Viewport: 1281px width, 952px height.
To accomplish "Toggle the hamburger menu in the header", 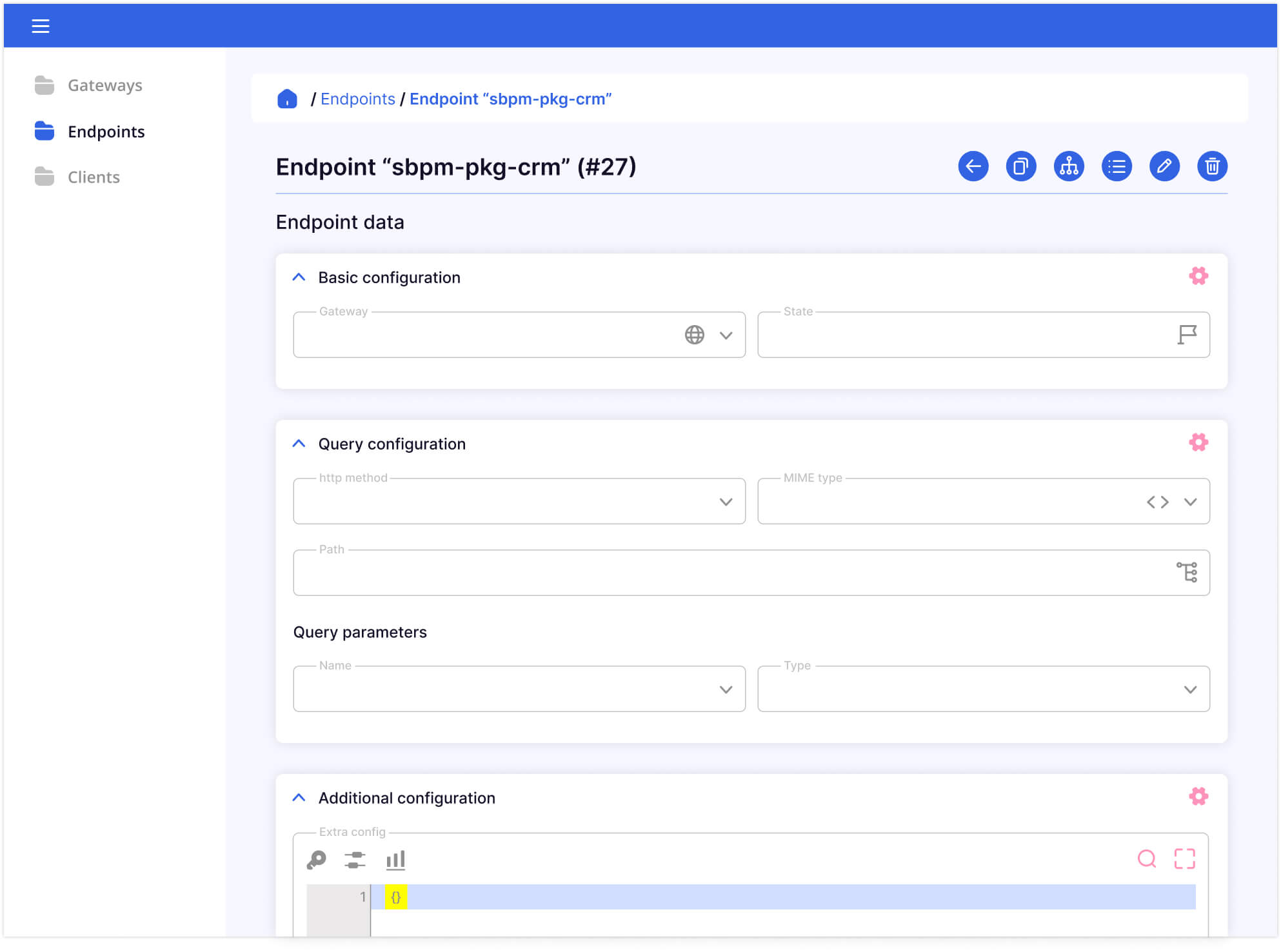I will [x=41, y=26].
